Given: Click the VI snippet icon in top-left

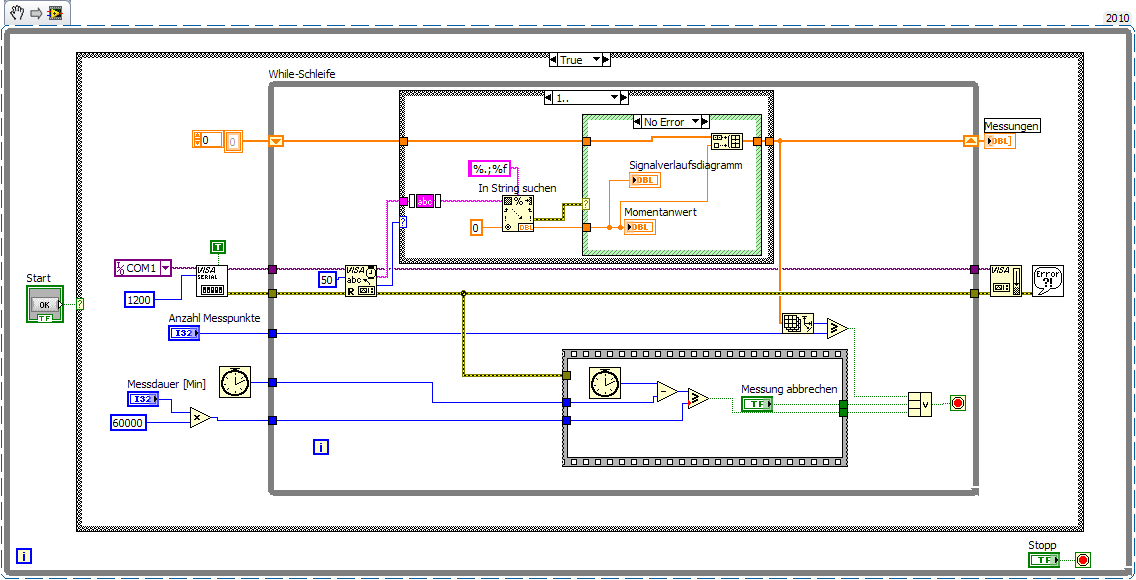Looking at the screenshot, I should click(x=55, y=14).
